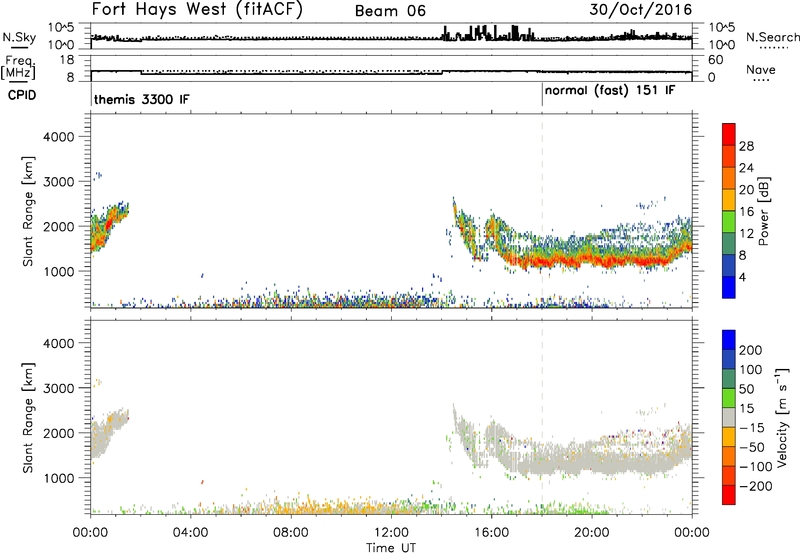Click the dashed CPID change line in power panel
The height and width of the screenshot is (554, 800).
tap(542, 210)
